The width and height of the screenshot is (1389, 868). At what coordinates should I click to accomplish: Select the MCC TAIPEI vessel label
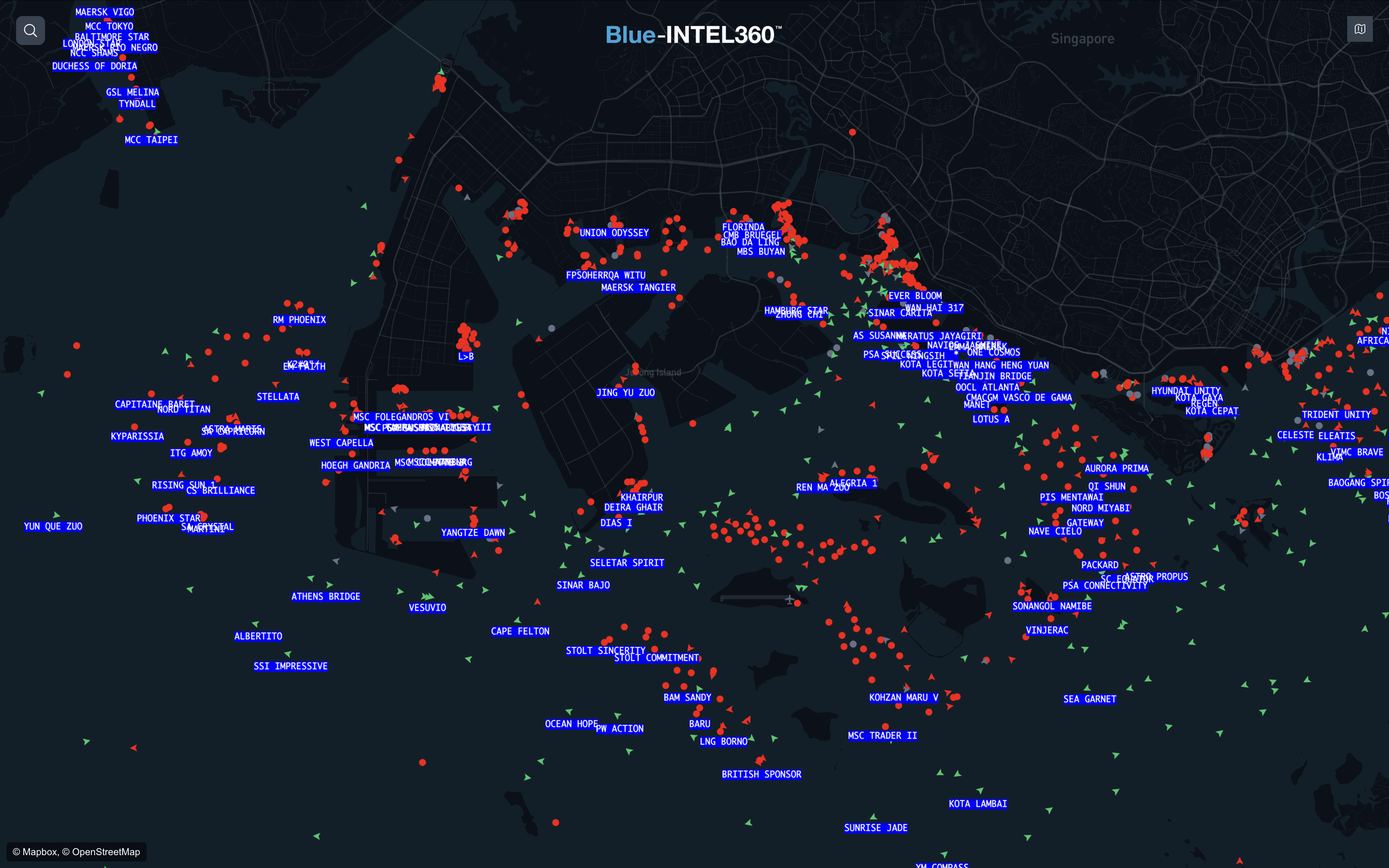151,140
